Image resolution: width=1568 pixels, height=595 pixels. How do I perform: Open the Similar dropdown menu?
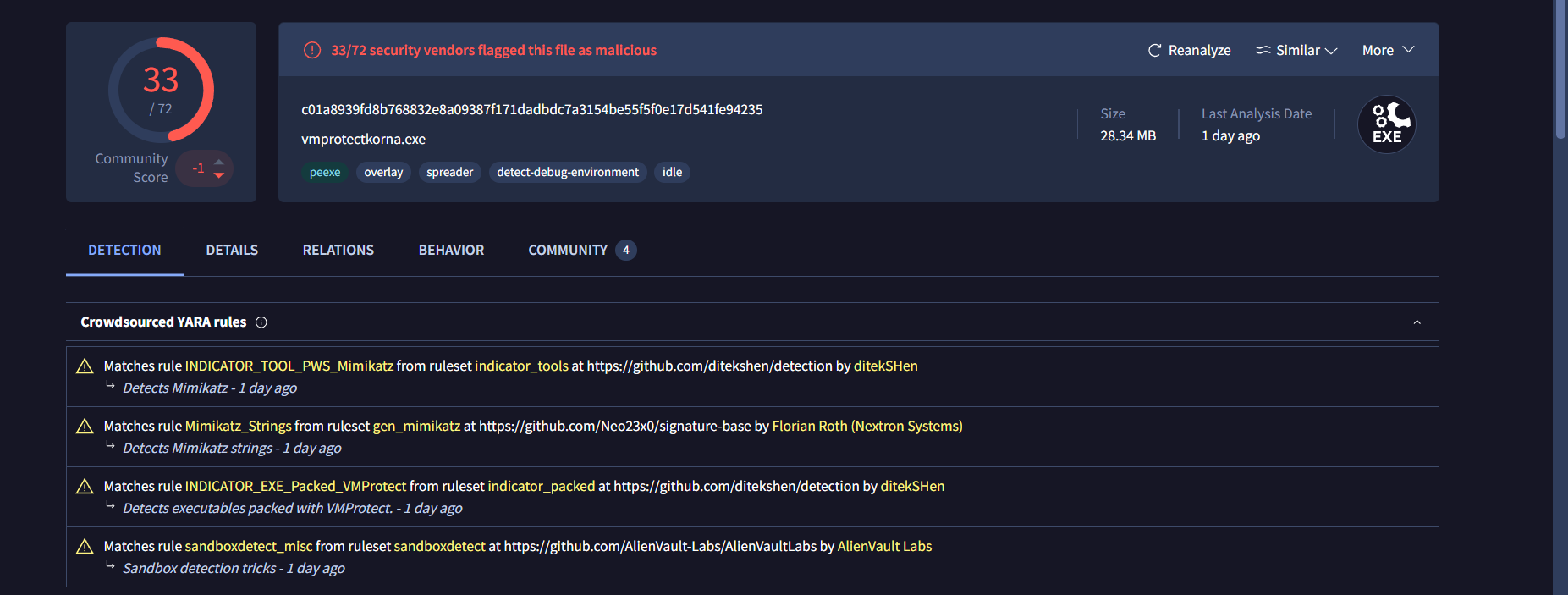tap(1296, 51)
